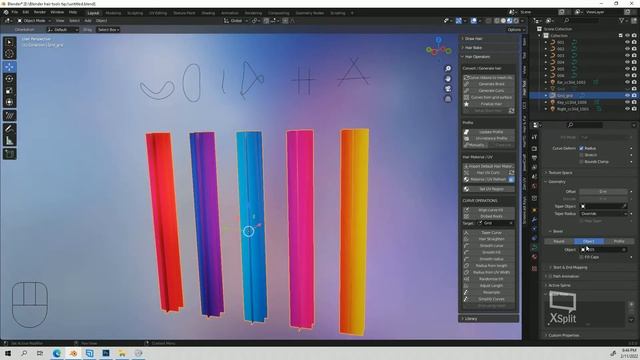Open the Render menu
Image resolution: width=640 pixels, height=360 pixels.
pyautogui.click(x=40, y=13)
